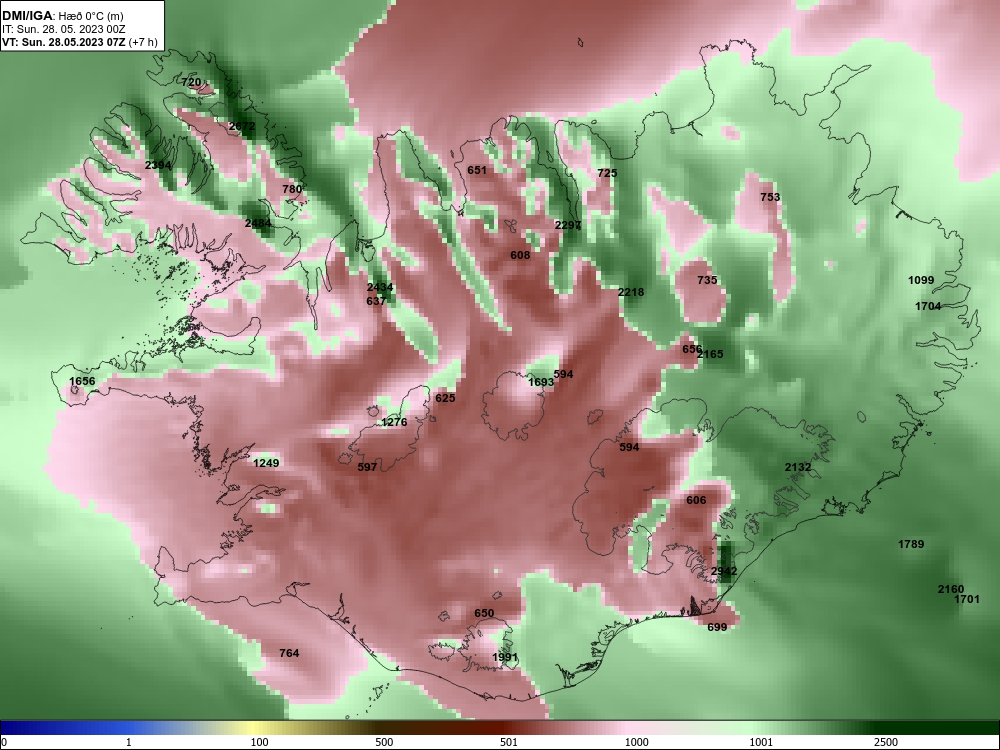Click the '500' color scale label
This screenshot has height=750, width=1000.
point(384,742)
